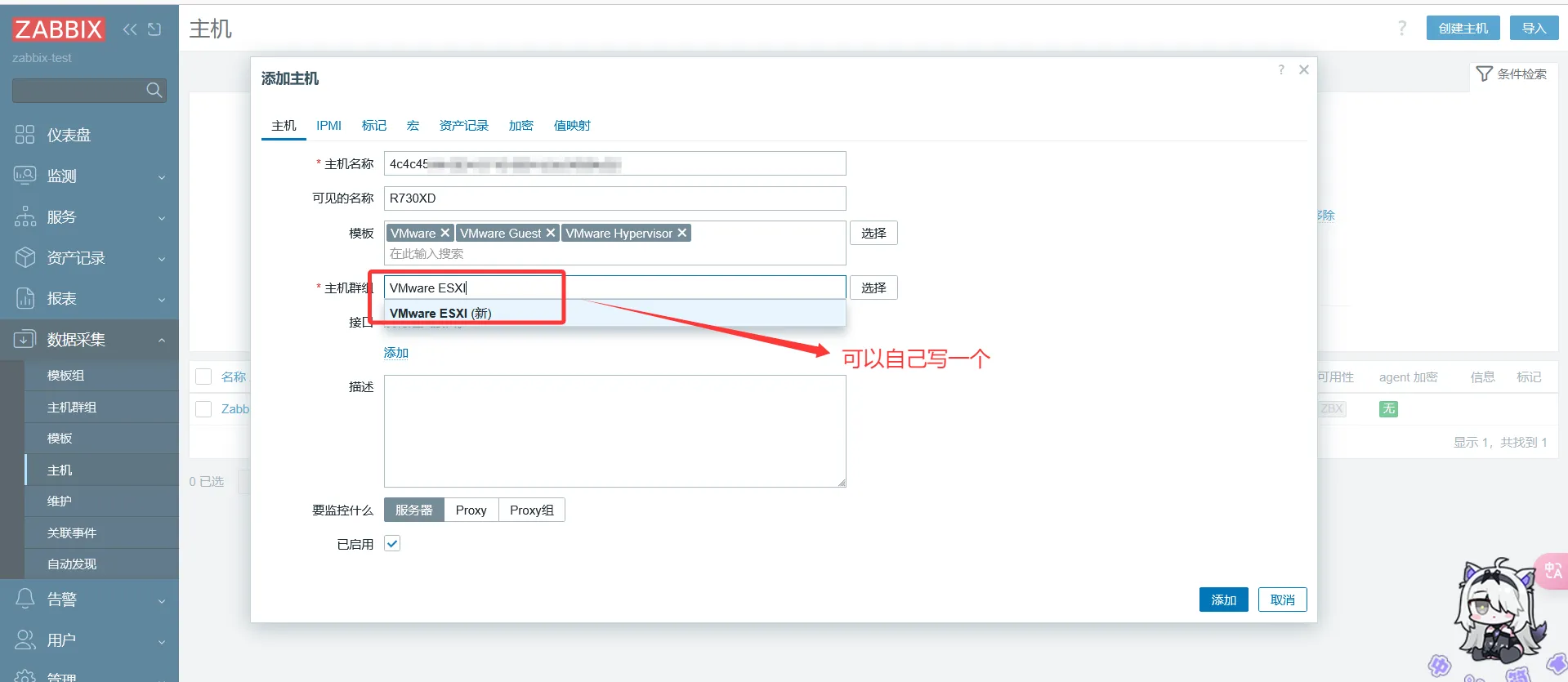
Task: Click the ZABBIX logo
Action: (x=58, y=29)
